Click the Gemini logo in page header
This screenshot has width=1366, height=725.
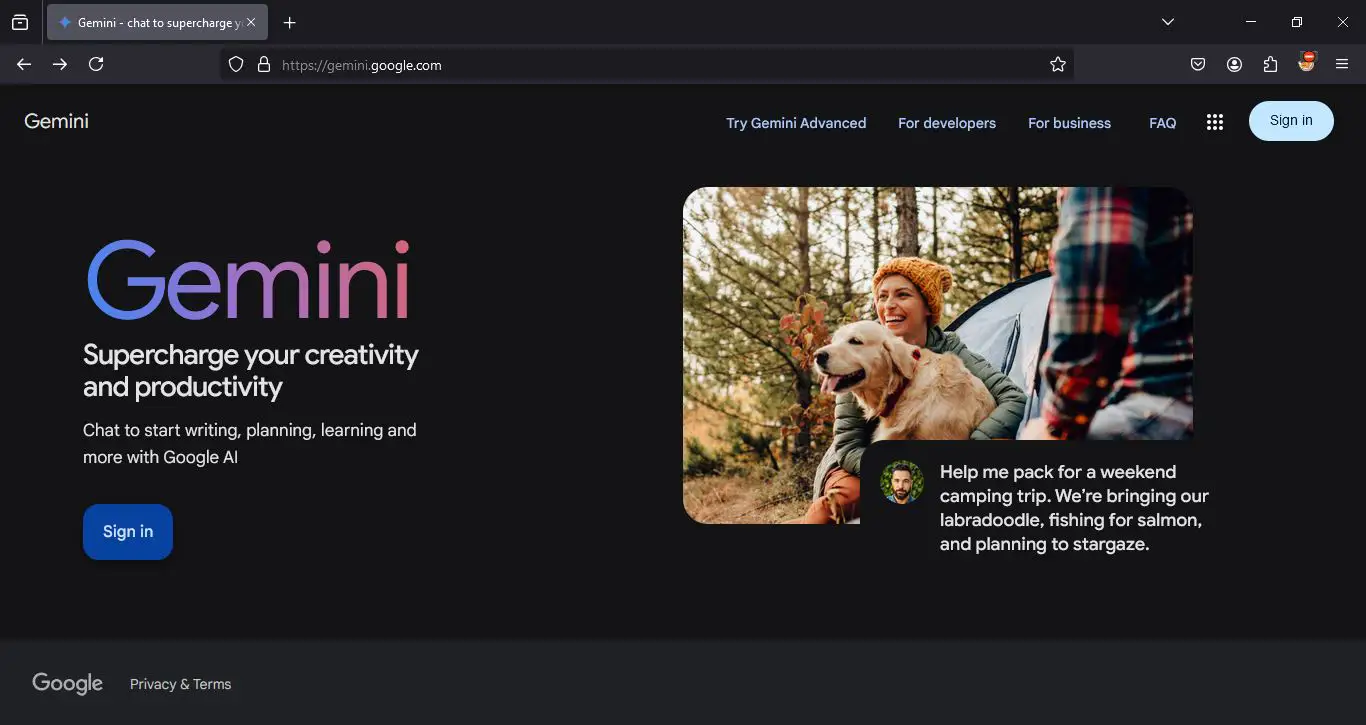point(56,121)
